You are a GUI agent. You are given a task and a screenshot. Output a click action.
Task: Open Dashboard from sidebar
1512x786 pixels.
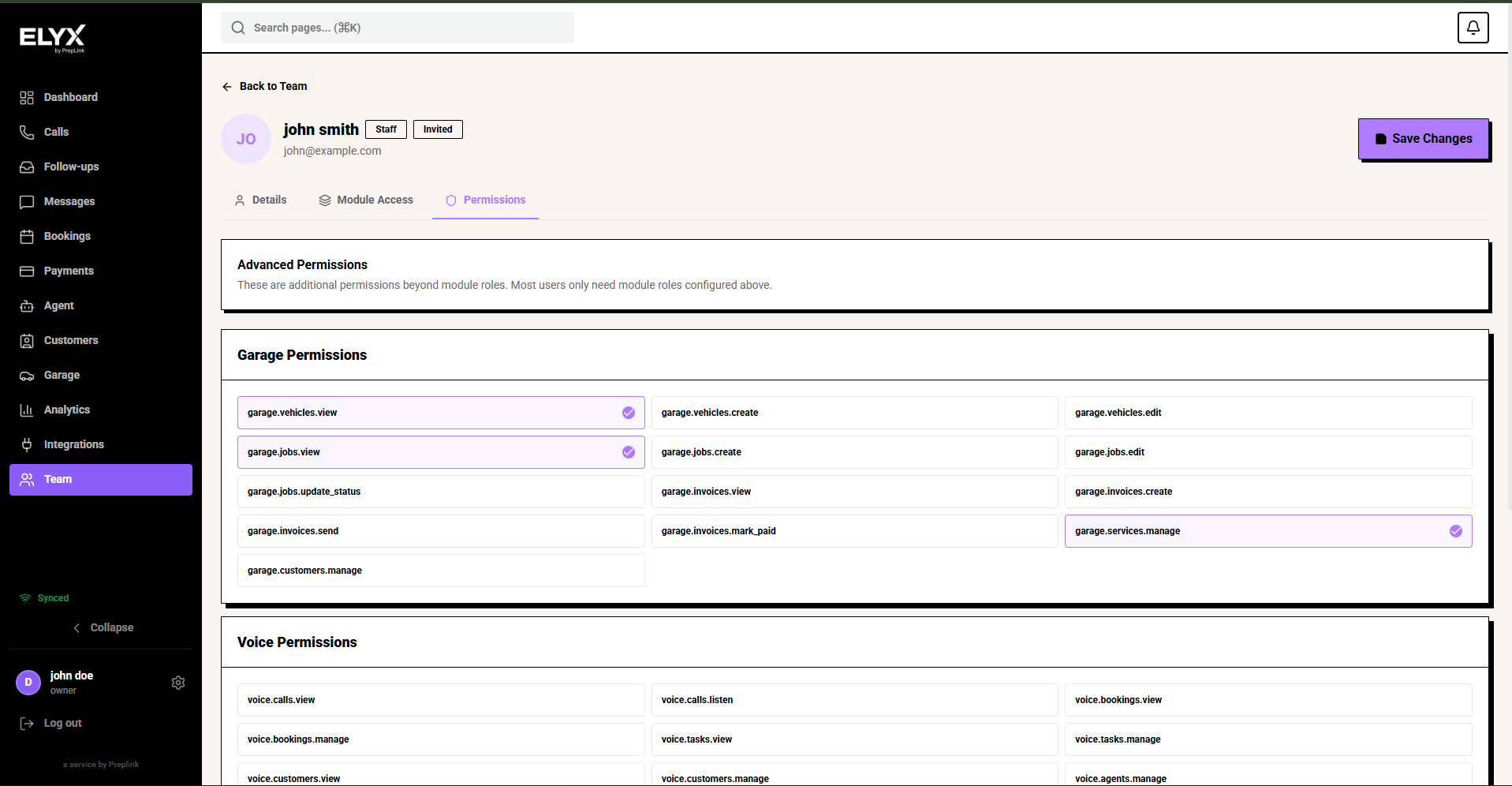[101, 97]
